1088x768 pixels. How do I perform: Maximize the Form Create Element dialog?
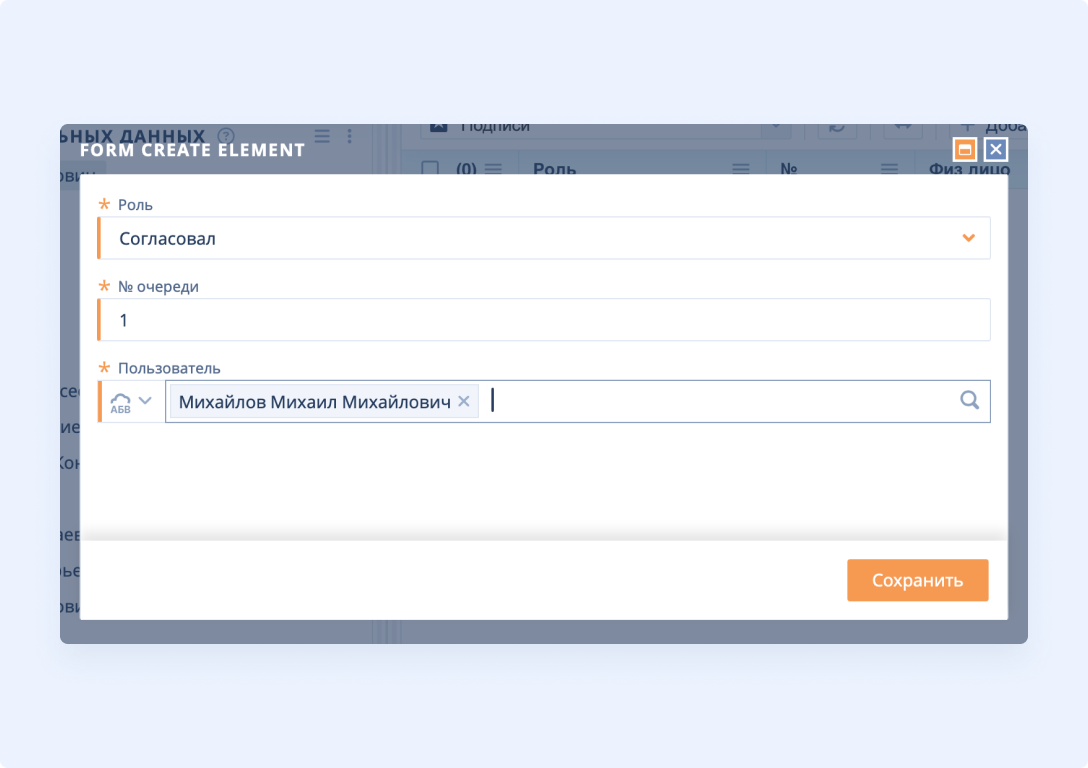965,150
